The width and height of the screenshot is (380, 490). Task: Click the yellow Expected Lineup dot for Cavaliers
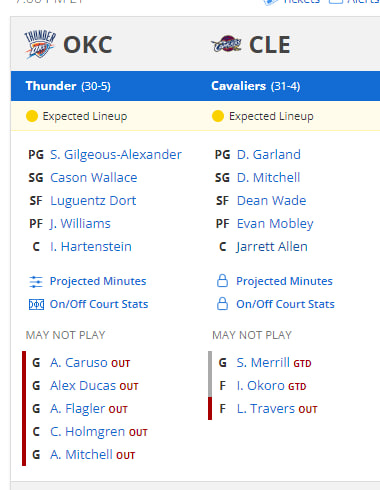pyautogui.click(x=218, y=116)
